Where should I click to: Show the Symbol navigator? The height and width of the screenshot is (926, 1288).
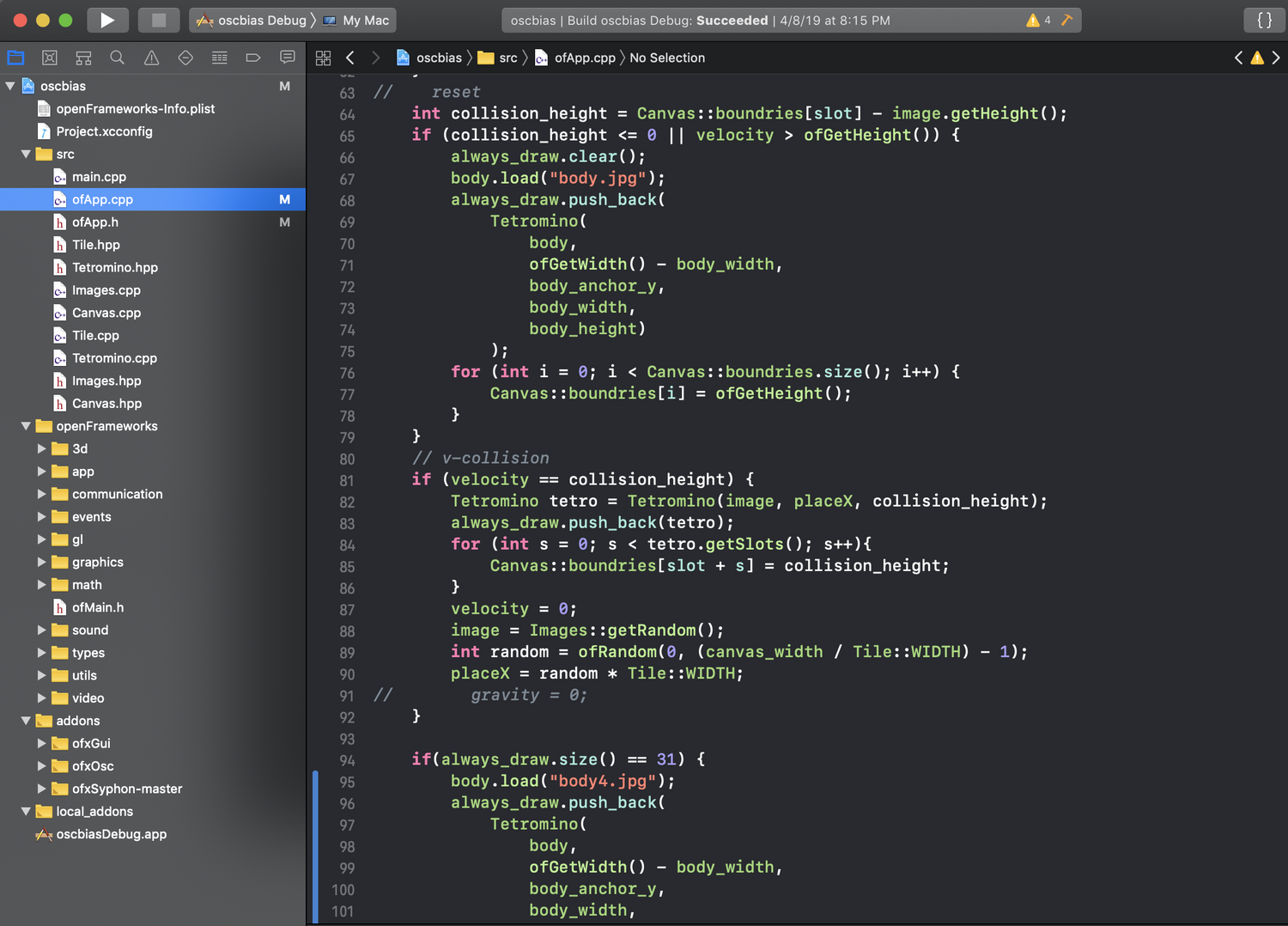(x=83, y=58)
